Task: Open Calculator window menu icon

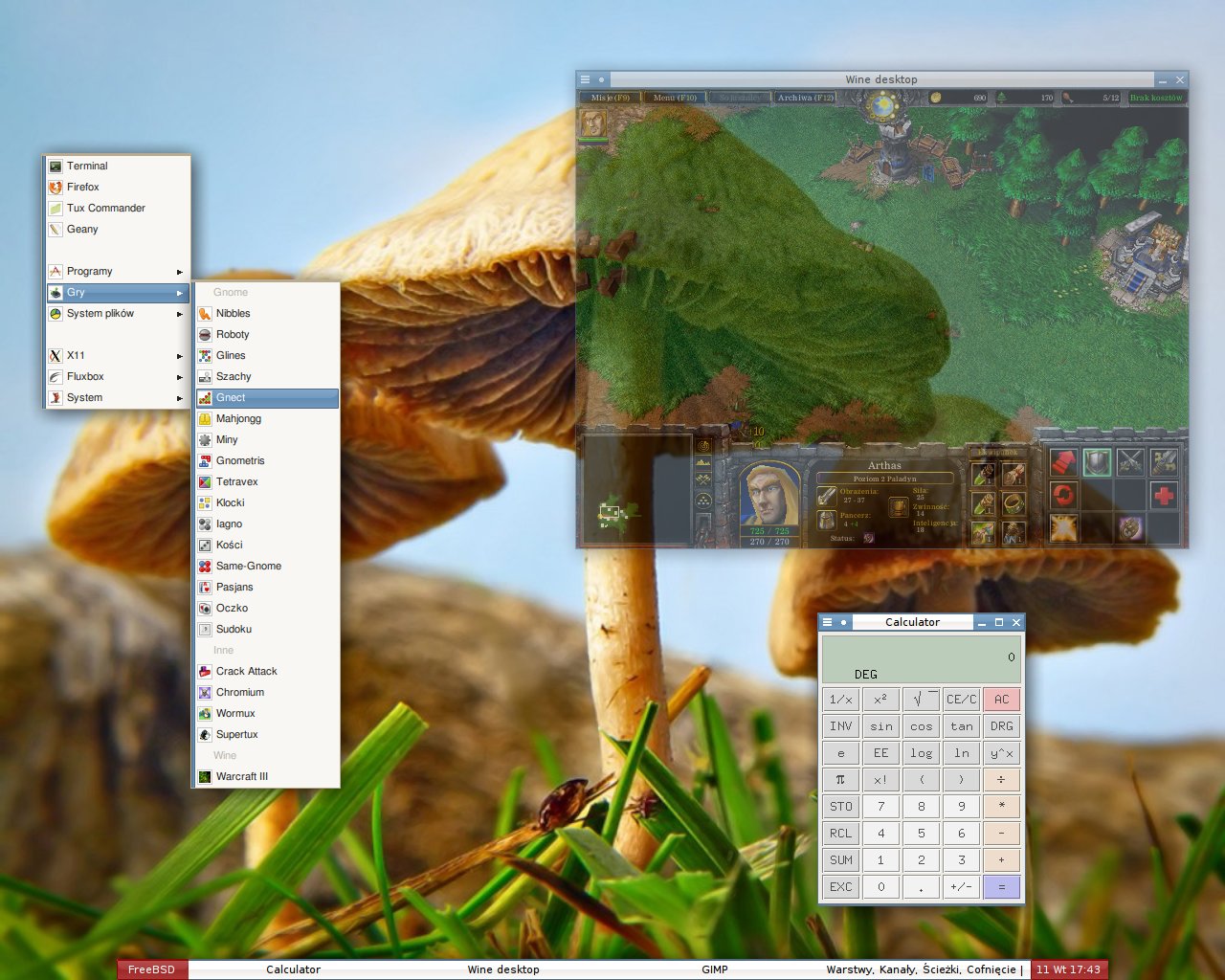Action: point(828,622)
